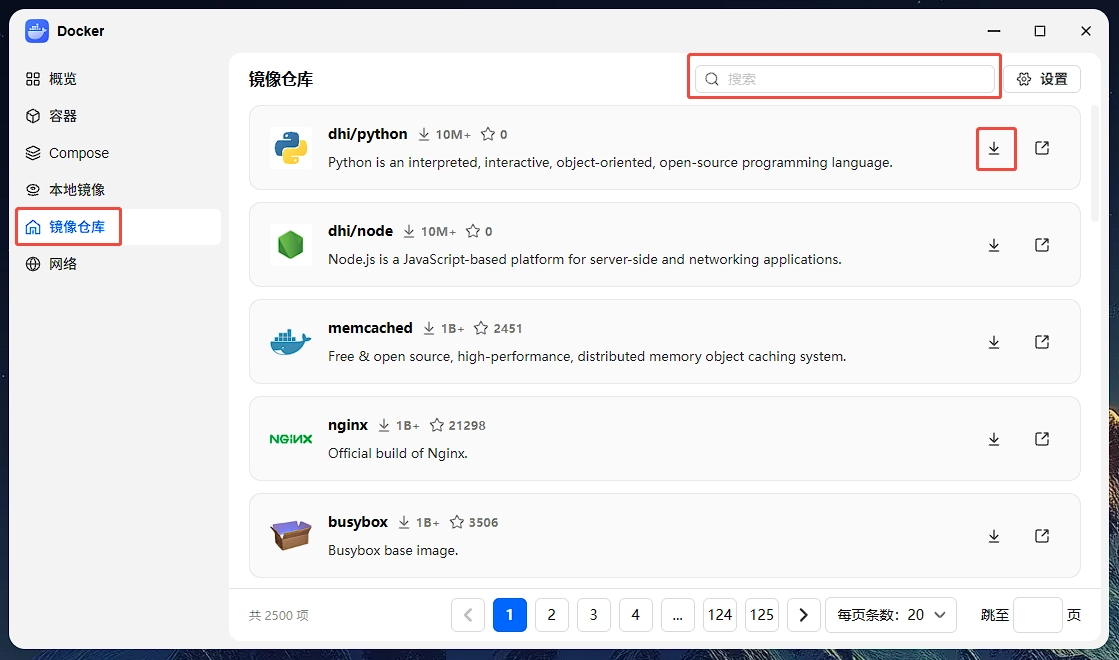Go to page 124
The image size is (1119, 660).
pos(719,615)
